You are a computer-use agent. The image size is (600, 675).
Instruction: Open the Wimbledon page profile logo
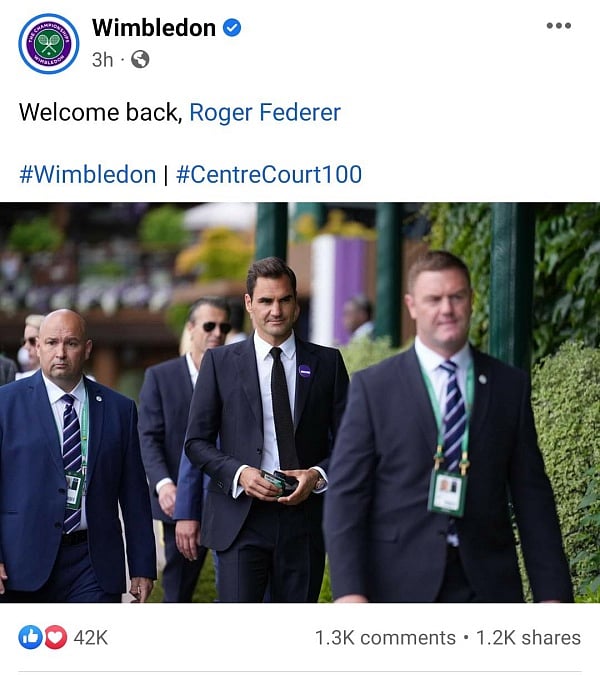click(x=49, y=43)
